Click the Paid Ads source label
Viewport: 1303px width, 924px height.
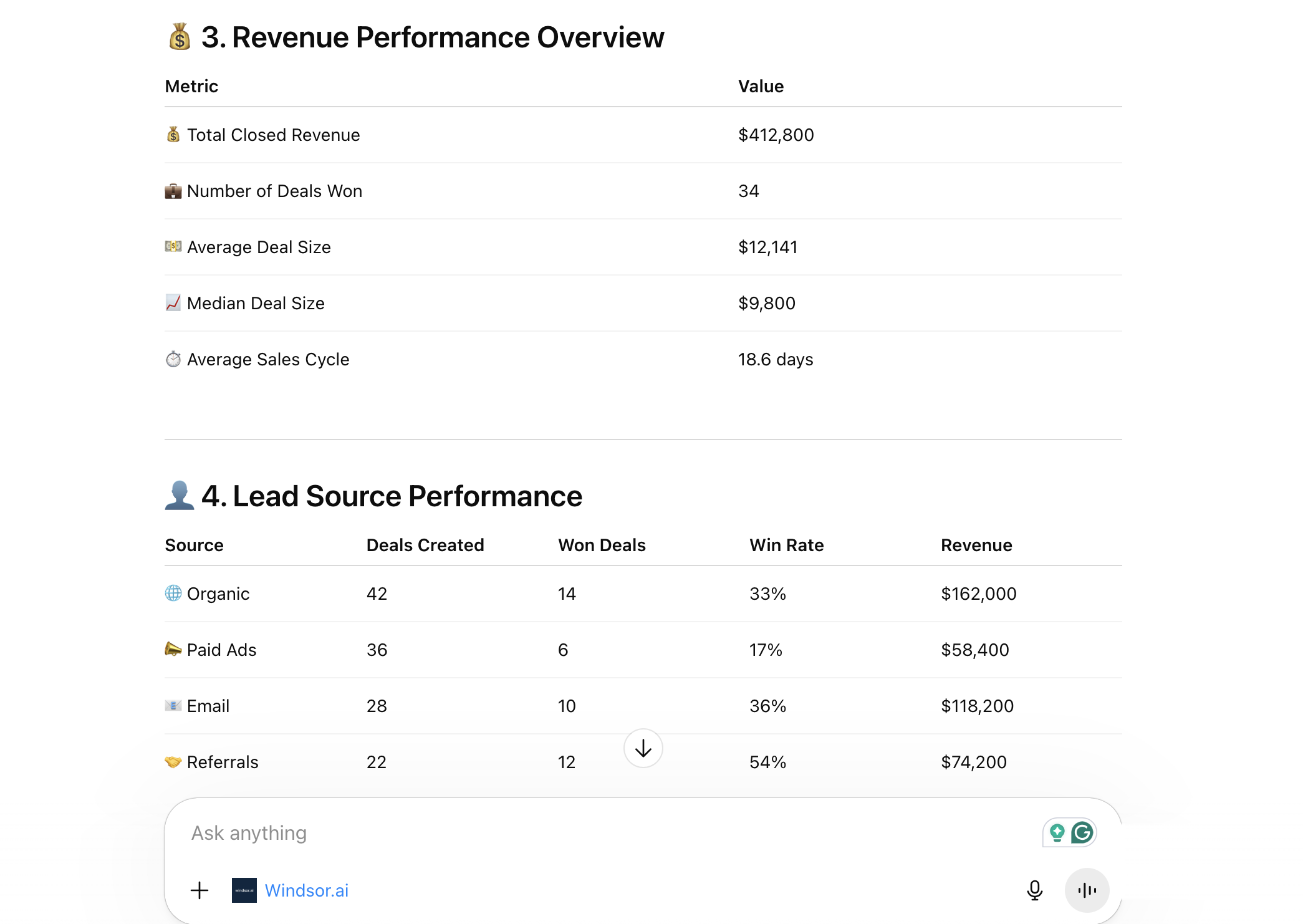click(221, 650)
